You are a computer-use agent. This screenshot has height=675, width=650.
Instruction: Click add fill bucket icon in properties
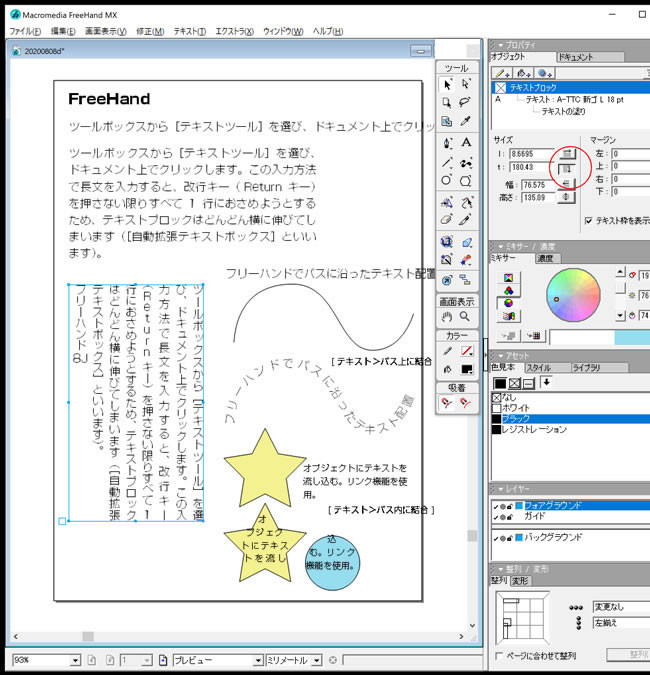click(524, 74)
